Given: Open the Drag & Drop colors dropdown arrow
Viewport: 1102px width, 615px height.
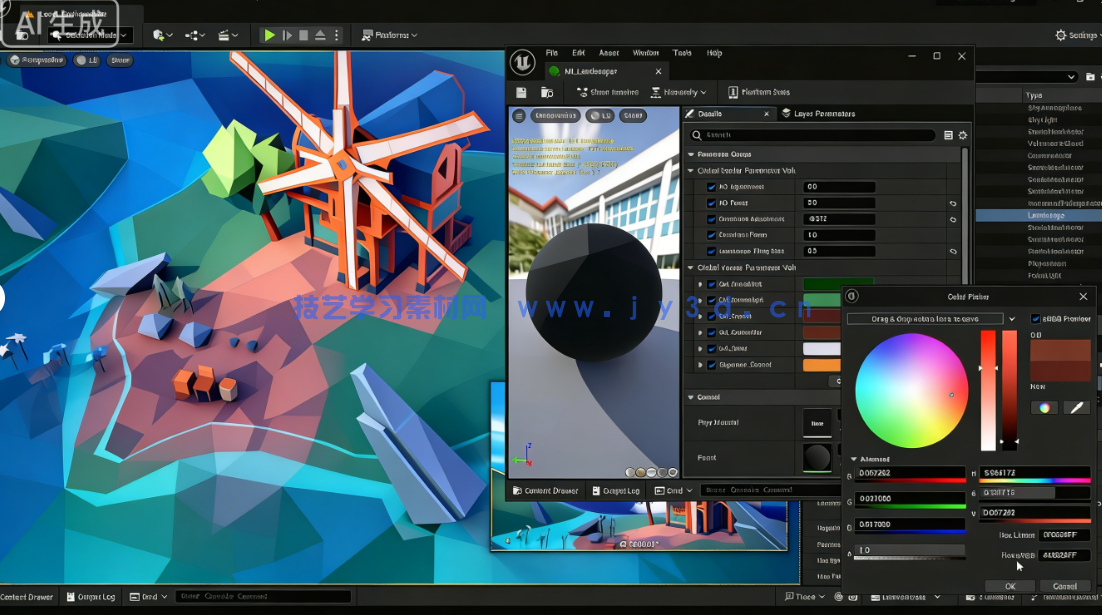Looking at the screenshot, I should (1012, 318).
